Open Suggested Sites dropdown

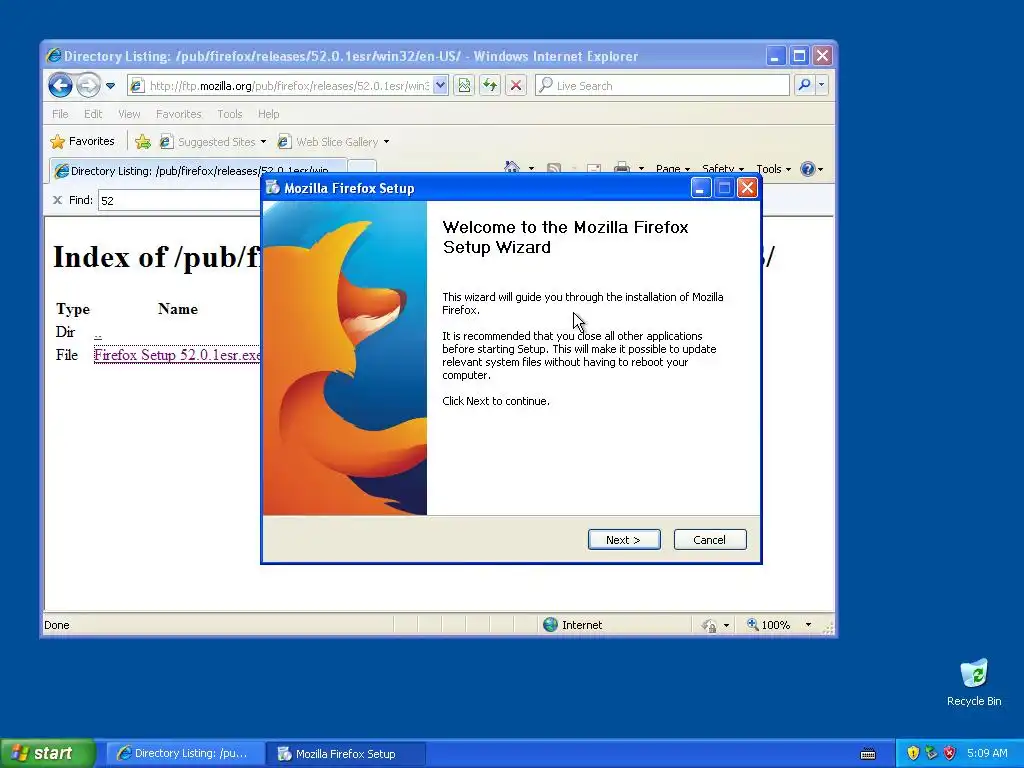pyautogui.click(x=214, y=142)
